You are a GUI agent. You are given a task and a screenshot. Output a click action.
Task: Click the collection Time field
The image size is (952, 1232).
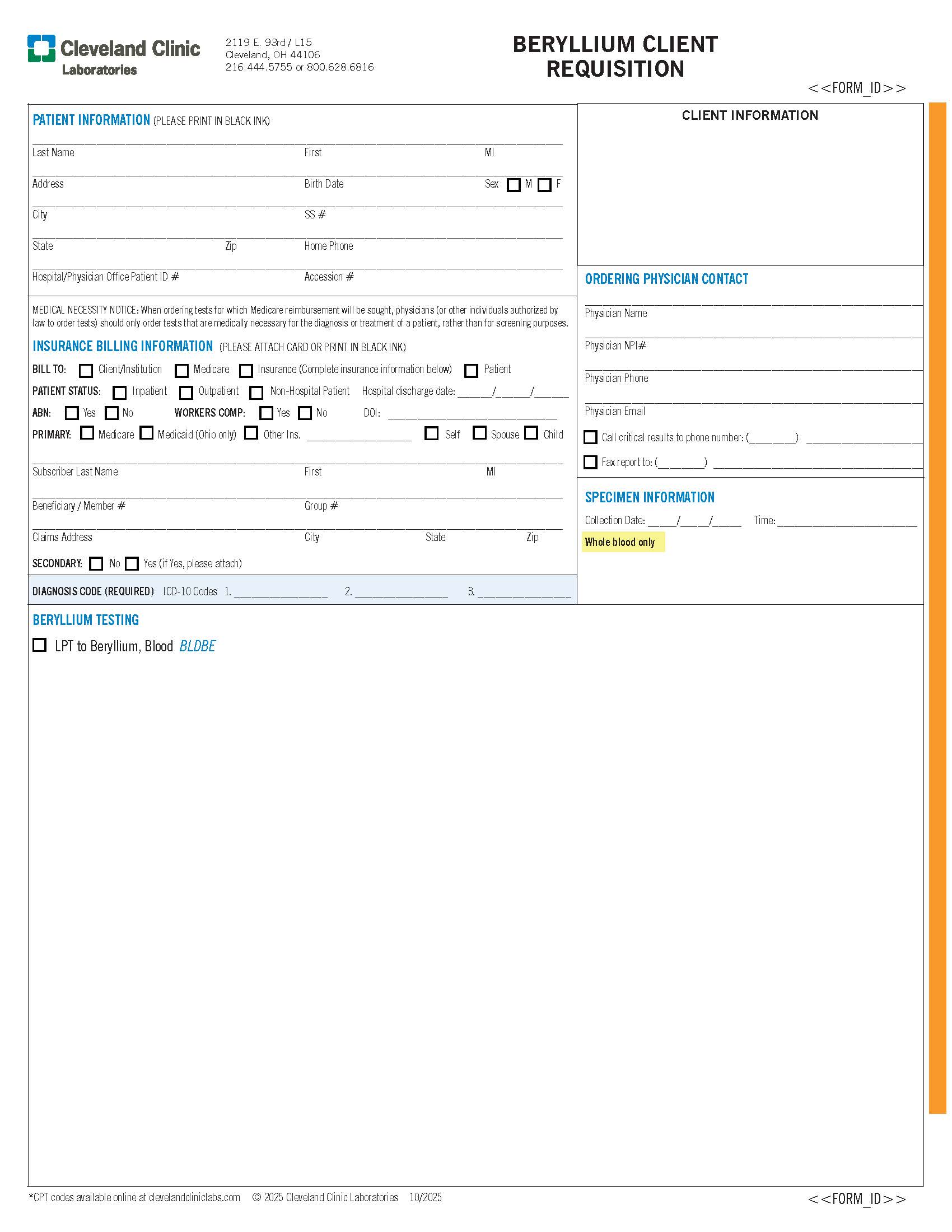[x=847, y=521]
